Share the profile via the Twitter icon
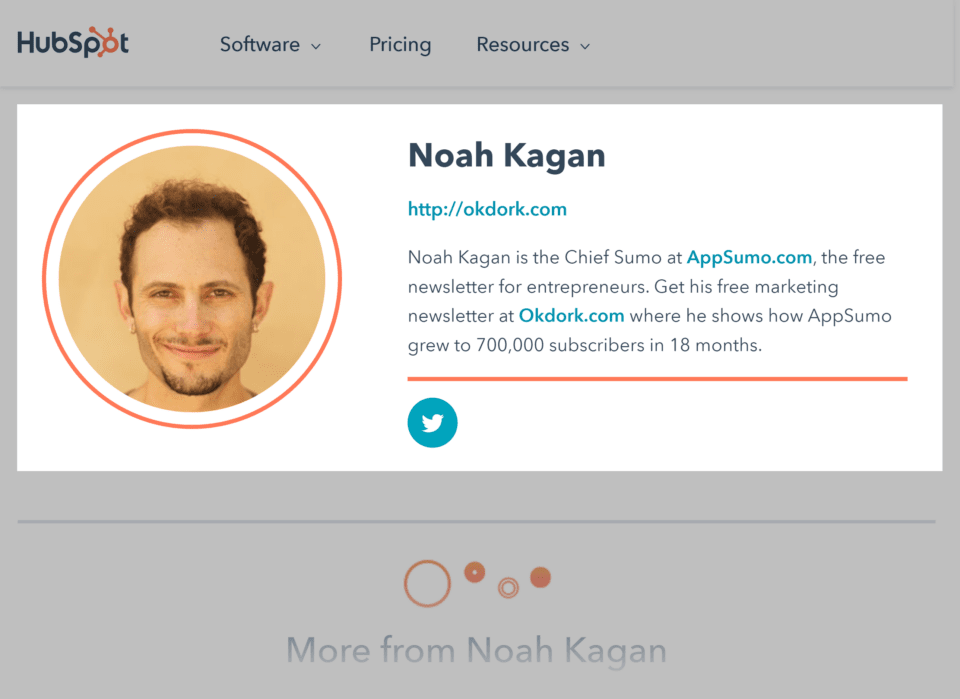The height and width of the screenshot is (699, 960). [432, 422]
